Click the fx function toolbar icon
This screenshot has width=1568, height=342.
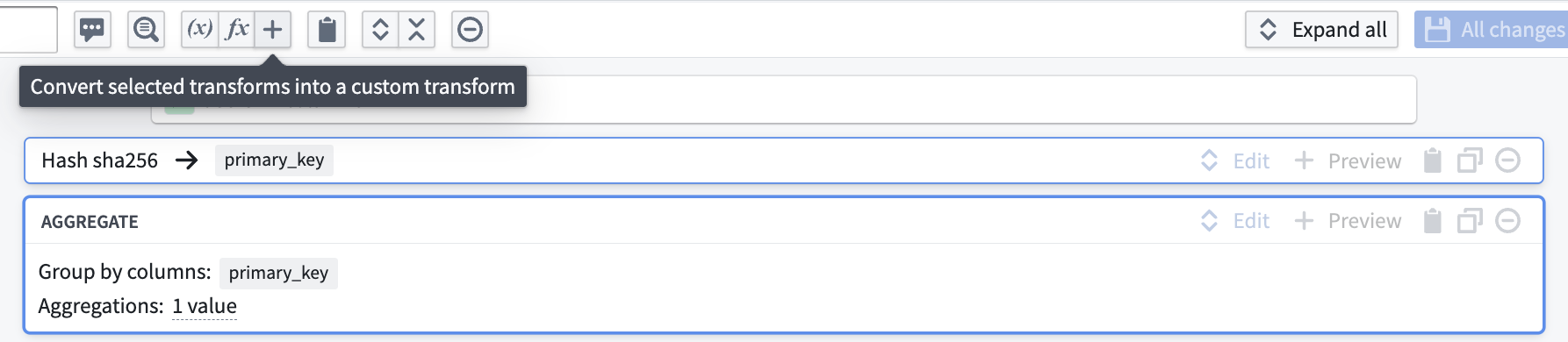pyautogui.click(x=237, y=30)
